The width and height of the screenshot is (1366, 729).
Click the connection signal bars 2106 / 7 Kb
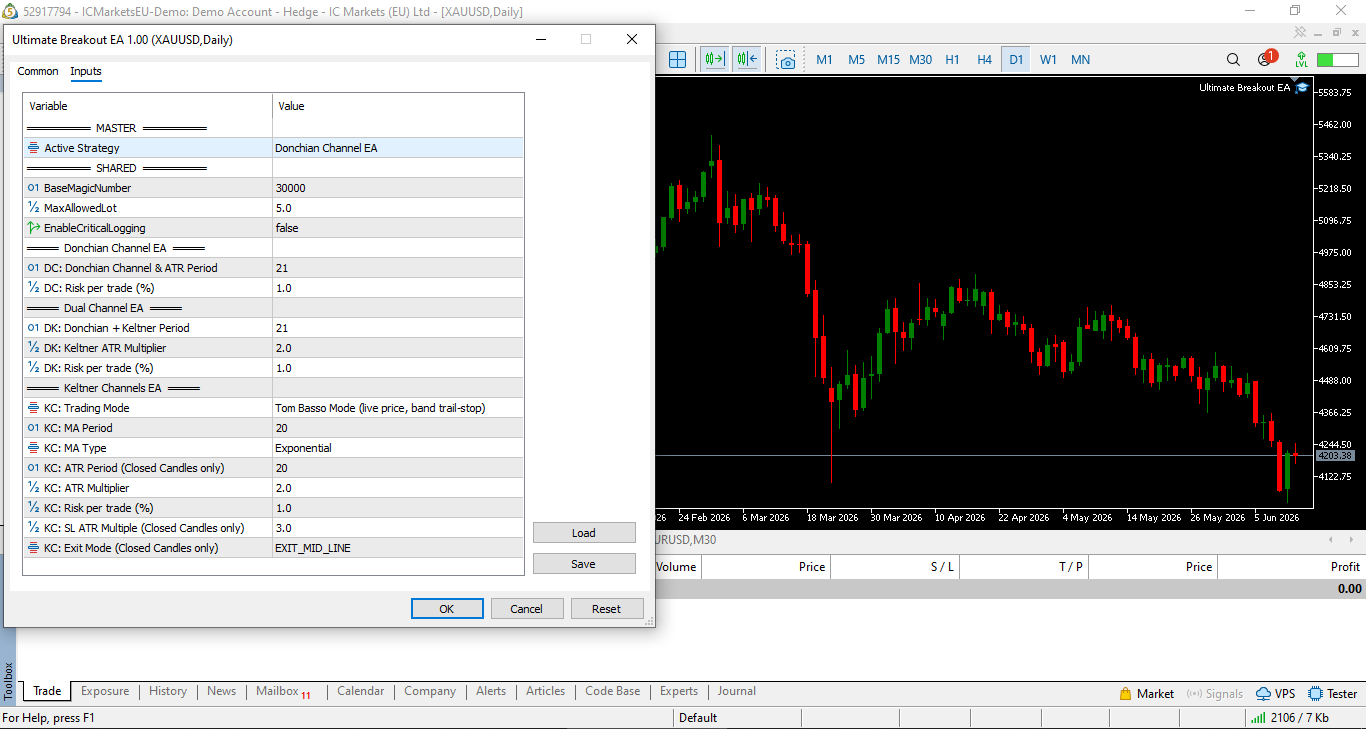pos(1289,718)
